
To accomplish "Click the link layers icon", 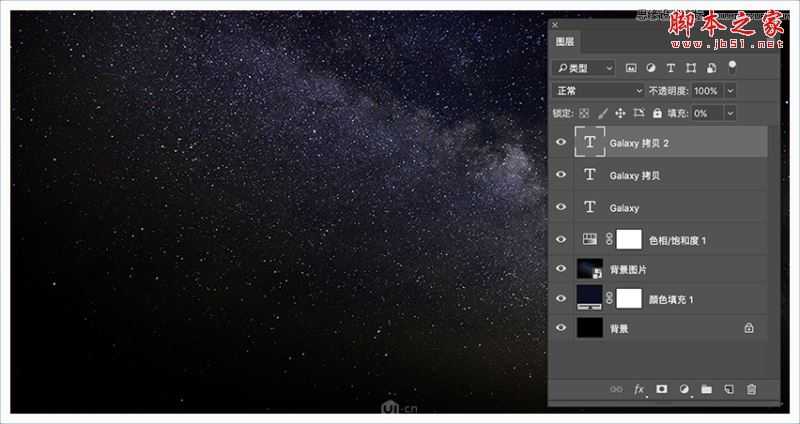I will click(616, 389).
